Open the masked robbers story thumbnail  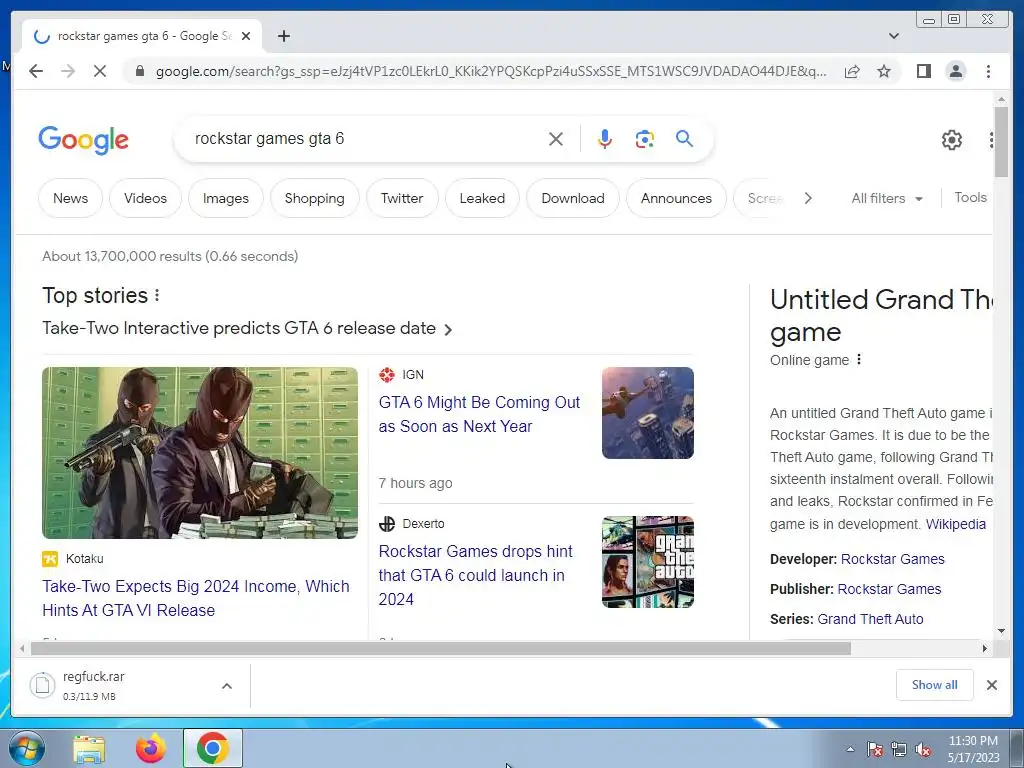coord(200,453)
